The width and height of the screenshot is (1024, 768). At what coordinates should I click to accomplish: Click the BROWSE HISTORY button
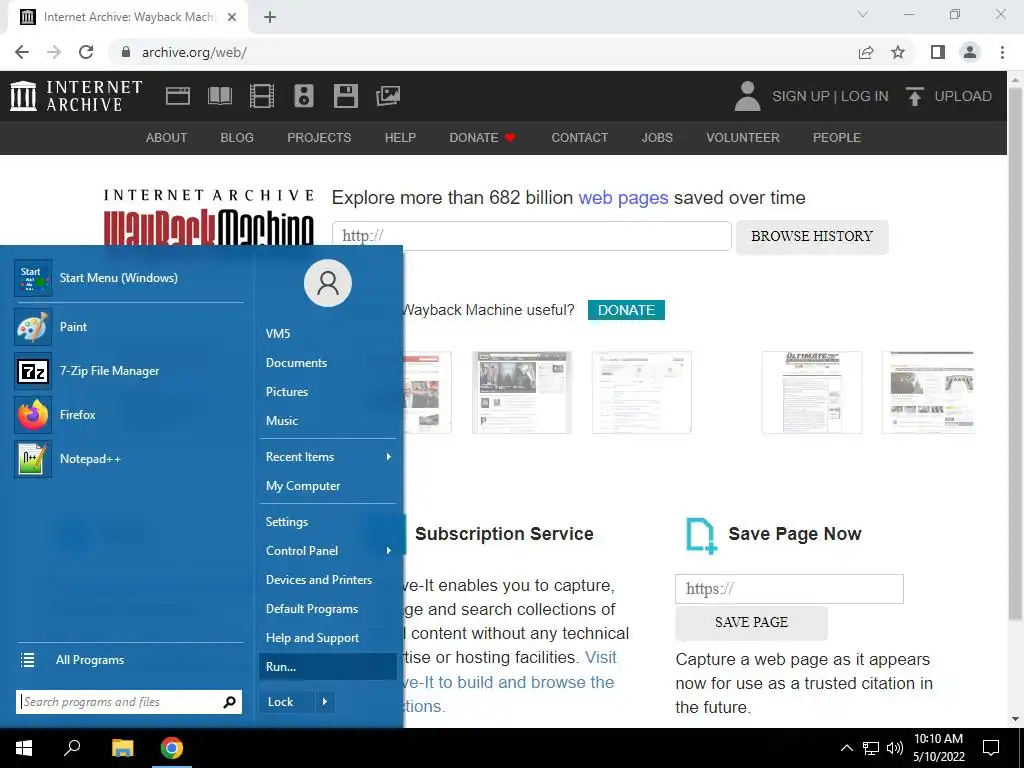click(812, 236)
